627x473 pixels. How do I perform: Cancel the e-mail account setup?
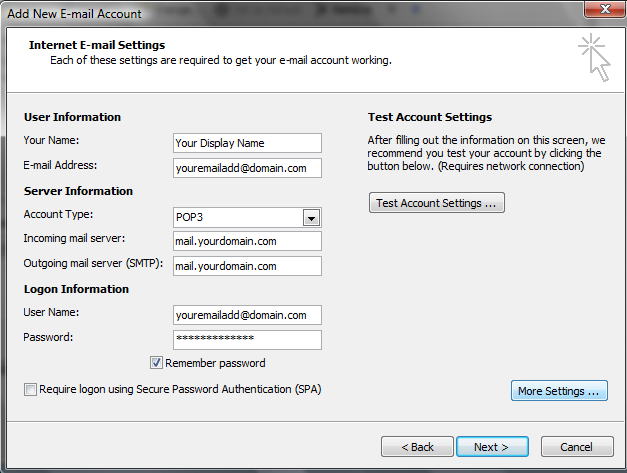(x=576, y=446)
